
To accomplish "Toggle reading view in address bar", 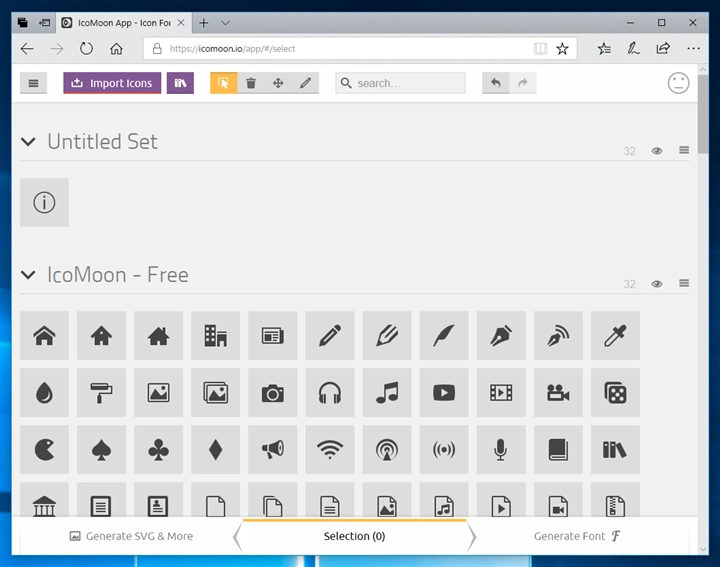I will coord(540,49).
